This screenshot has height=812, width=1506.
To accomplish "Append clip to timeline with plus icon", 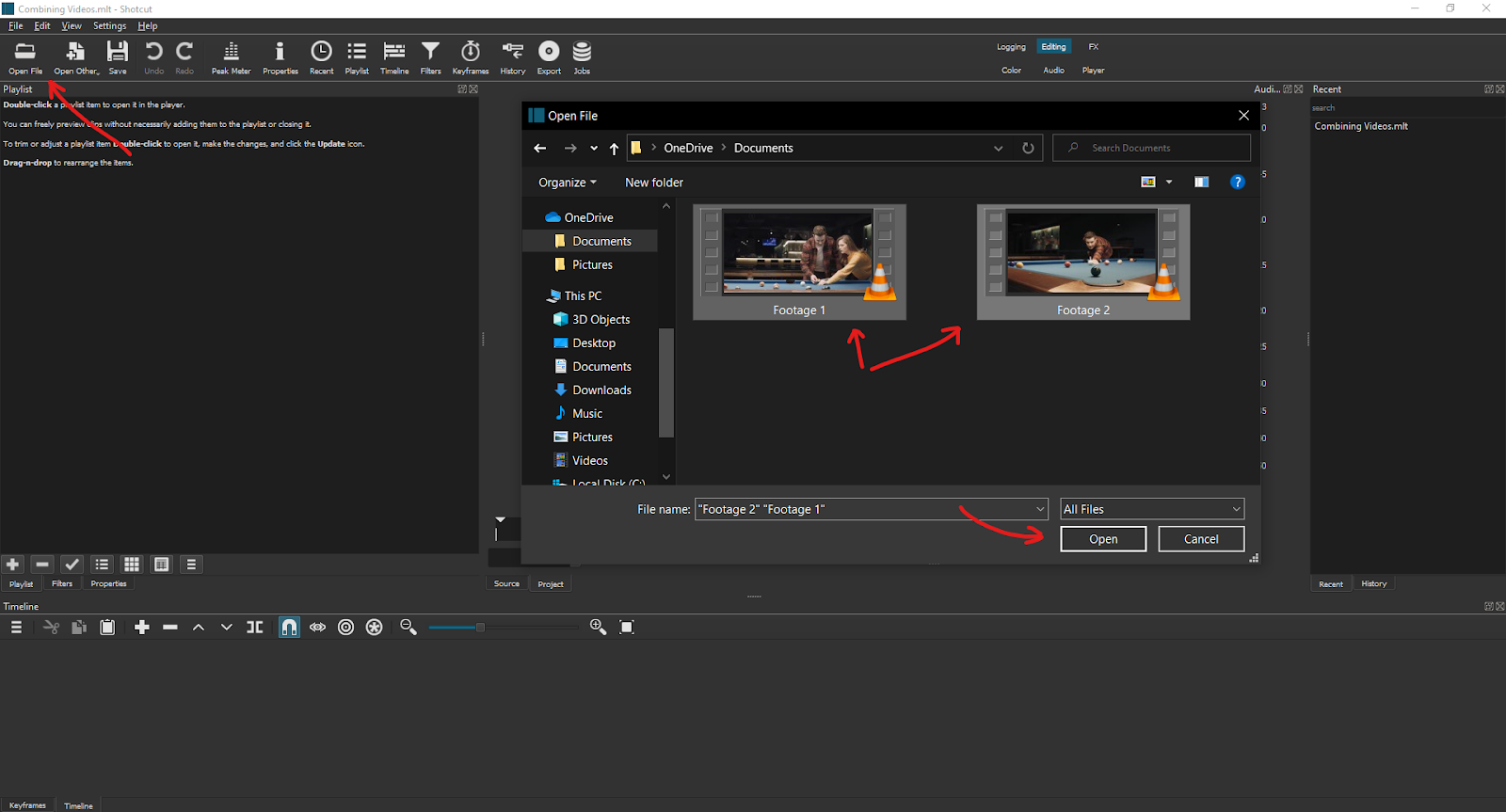I will [142, 628].
